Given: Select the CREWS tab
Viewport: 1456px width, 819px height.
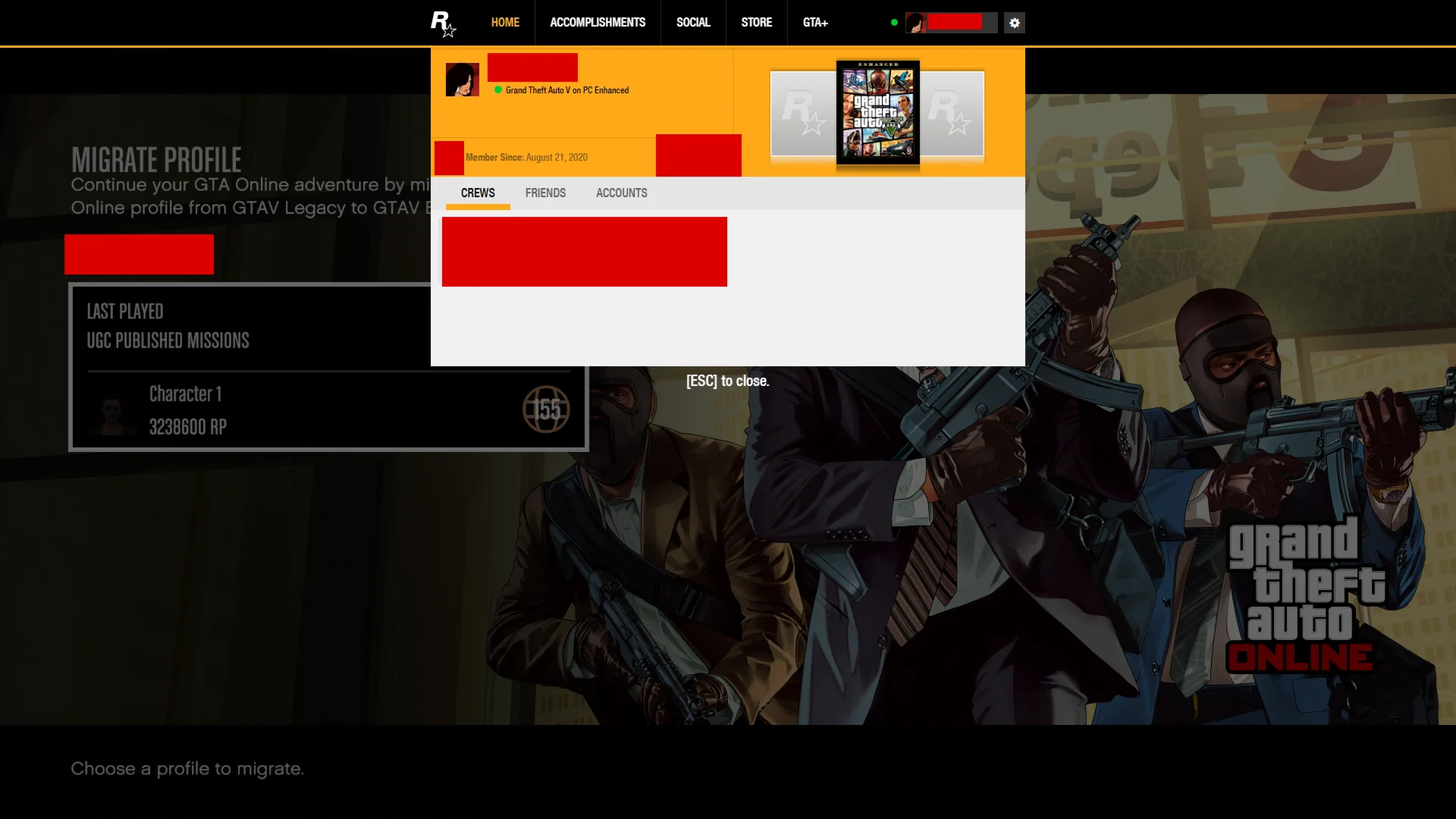Looking at the screenshot, I should pyautogui.click(x=478, y=193).
